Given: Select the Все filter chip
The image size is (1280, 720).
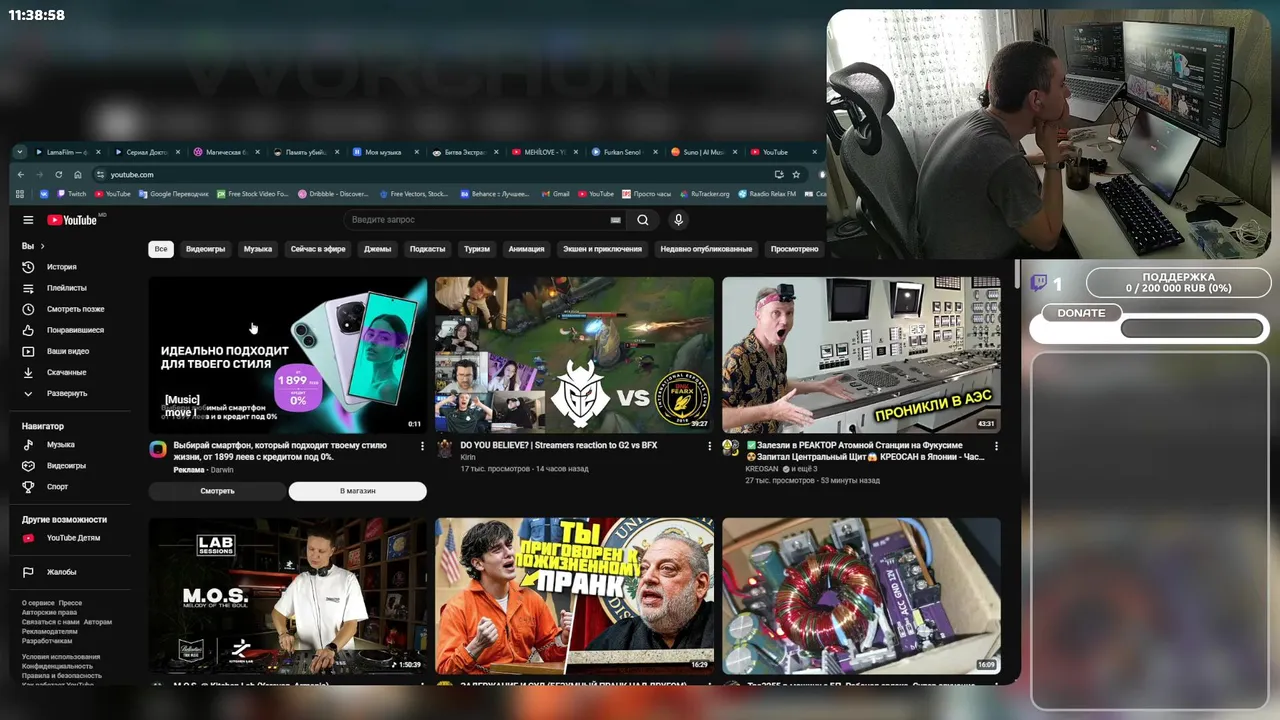Looking at the screenshot, I should [160, 249].
